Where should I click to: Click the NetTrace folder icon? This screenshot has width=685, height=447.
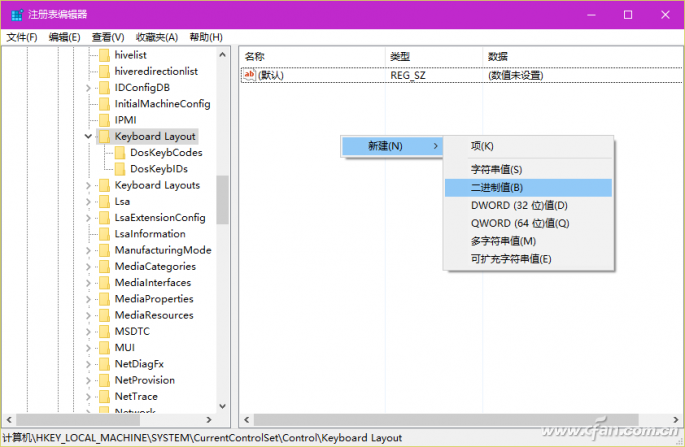(x=104, y=396)
